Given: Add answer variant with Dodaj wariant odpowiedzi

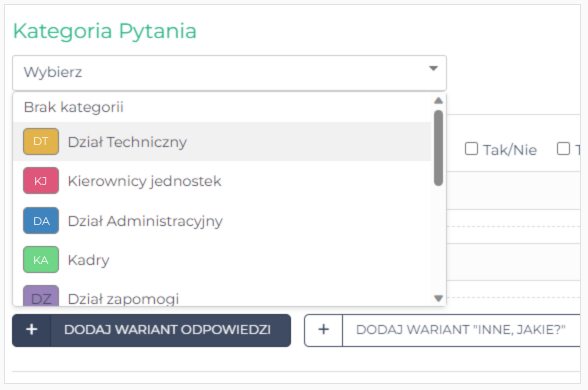Looking at the screenshot, I should [x=152, y=330].
